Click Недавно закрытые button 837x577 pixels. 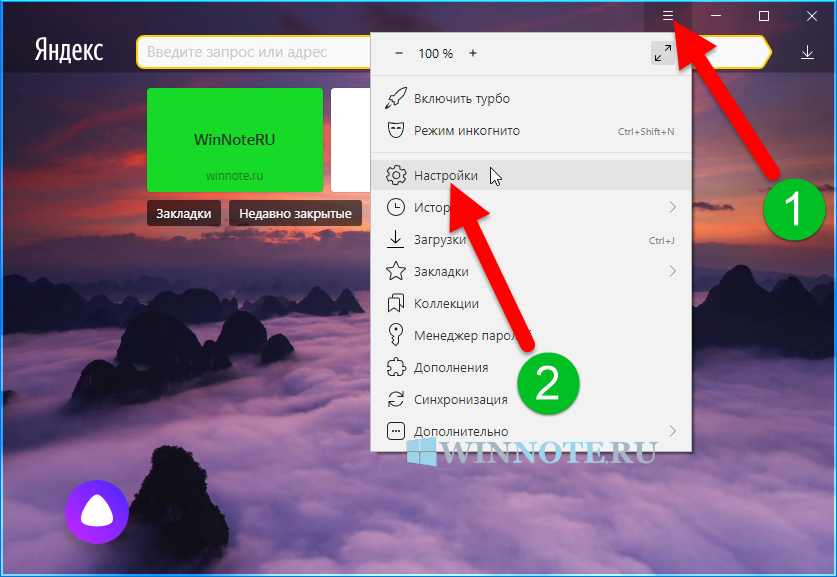click(295, 214)
